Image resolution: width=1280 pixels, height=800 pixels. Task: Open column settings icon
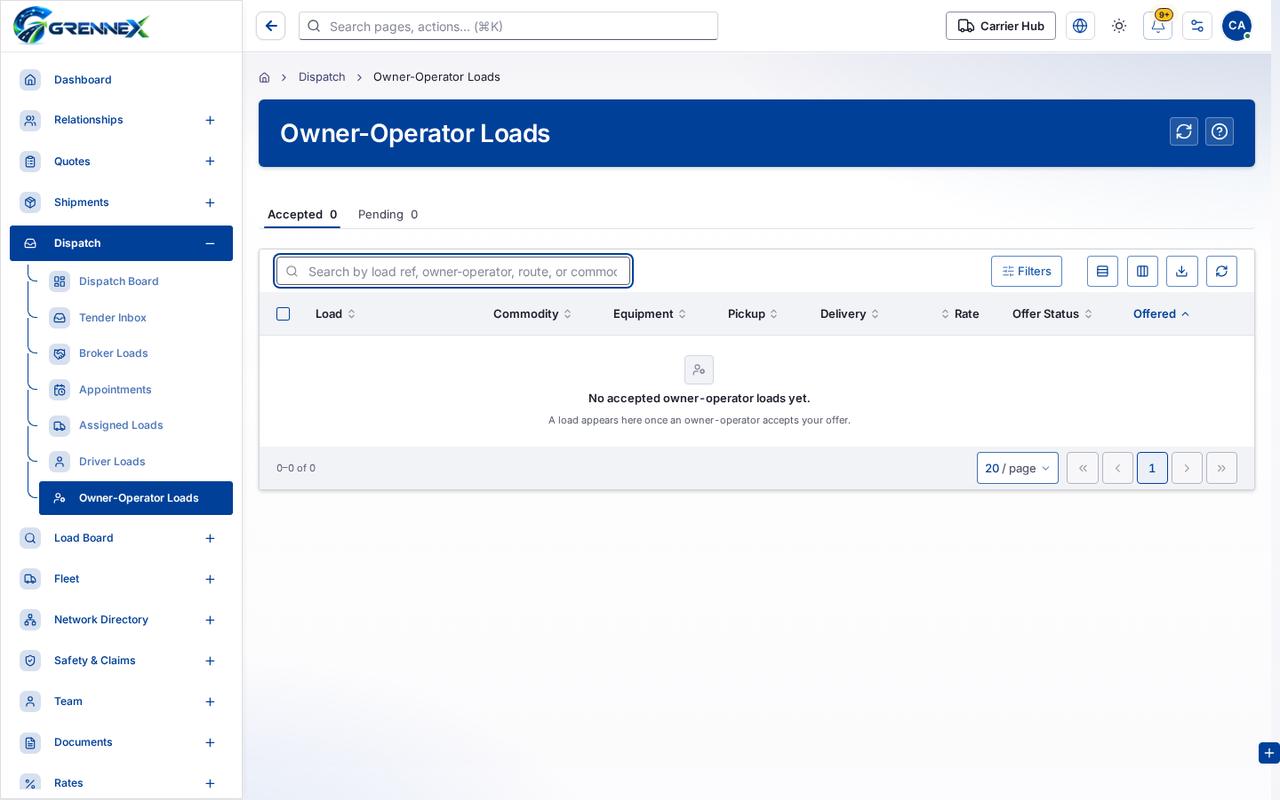pyautogui.click(x=1142, y=271)
